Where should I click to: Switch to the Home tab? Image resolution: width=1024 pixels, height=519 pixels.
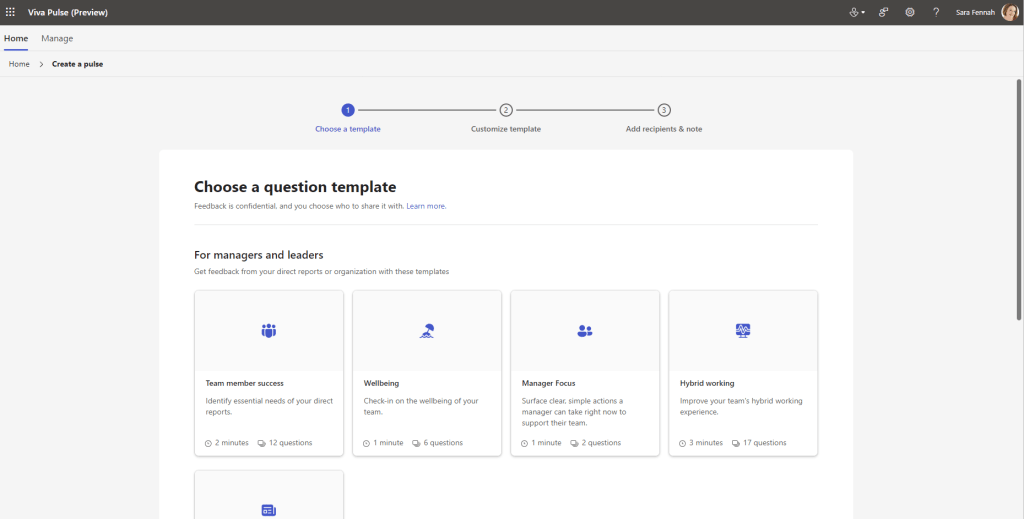pyautogui.click(x=16, y=38)
